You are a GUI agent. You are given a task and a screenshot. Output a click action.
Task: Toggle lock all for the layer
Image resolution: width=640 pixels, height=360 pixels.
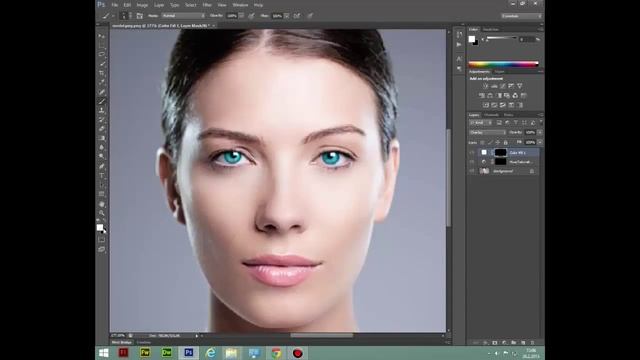click(506, 142)
